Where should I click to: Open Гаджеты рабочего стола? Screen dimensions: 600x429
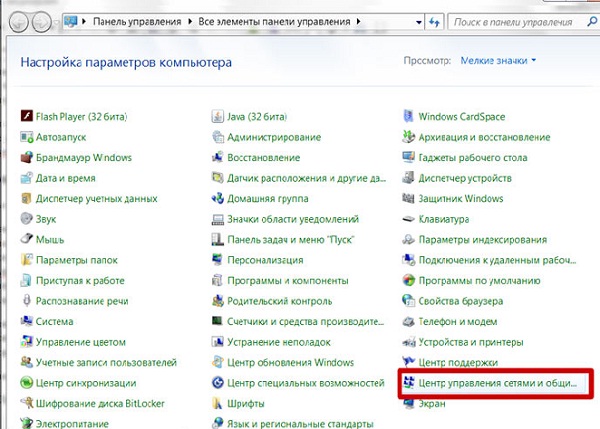pos(473,157)
